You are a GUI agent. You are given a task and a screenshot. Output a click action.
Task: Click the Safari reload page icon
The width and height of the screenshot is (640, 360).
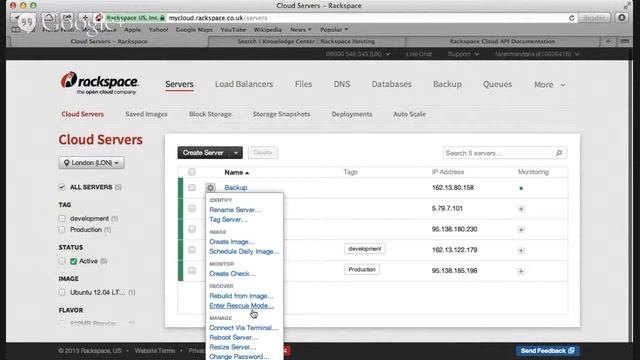(571, 18)
